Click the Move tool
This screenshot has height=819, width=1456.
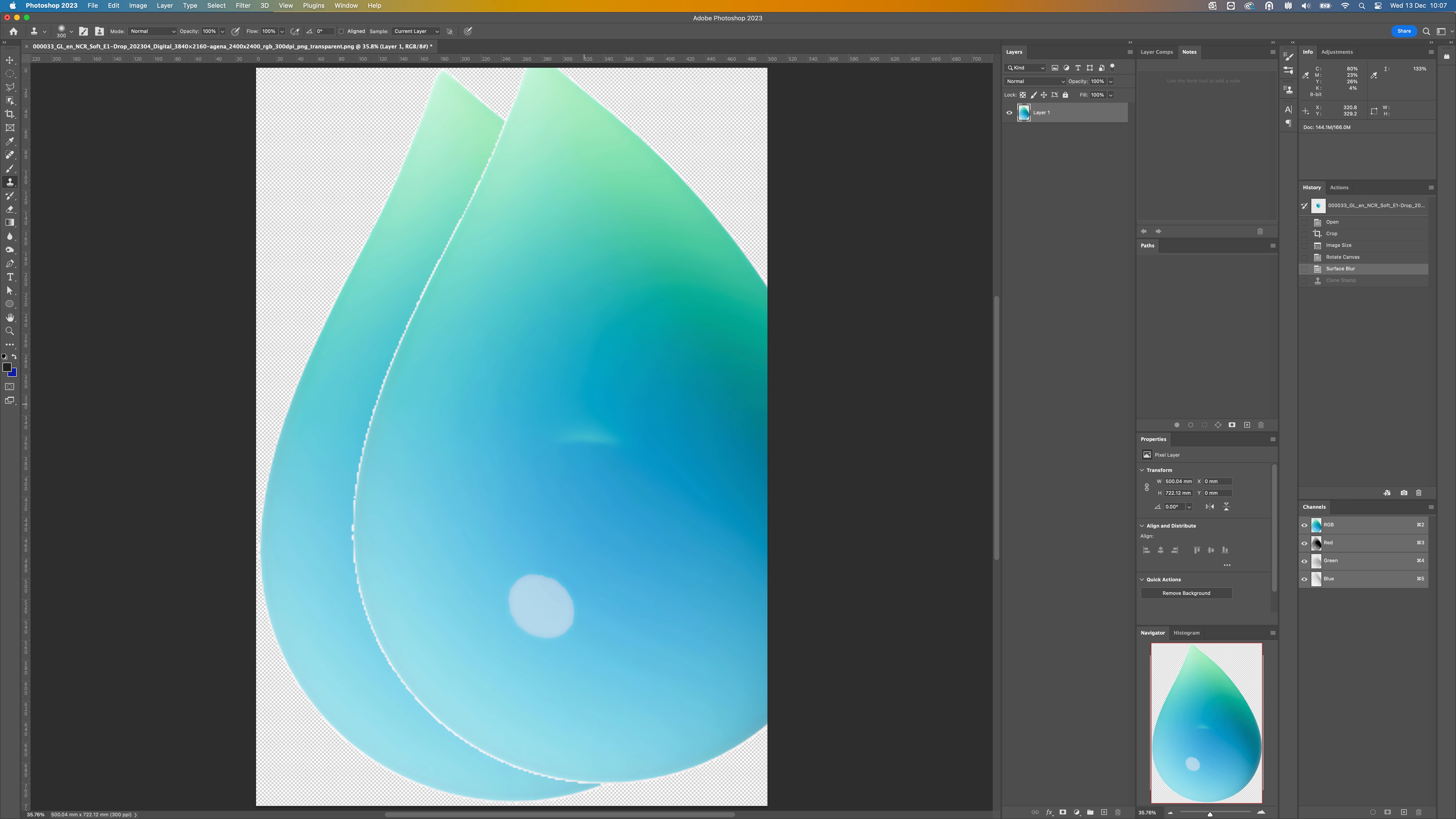(x=10, y=60)
